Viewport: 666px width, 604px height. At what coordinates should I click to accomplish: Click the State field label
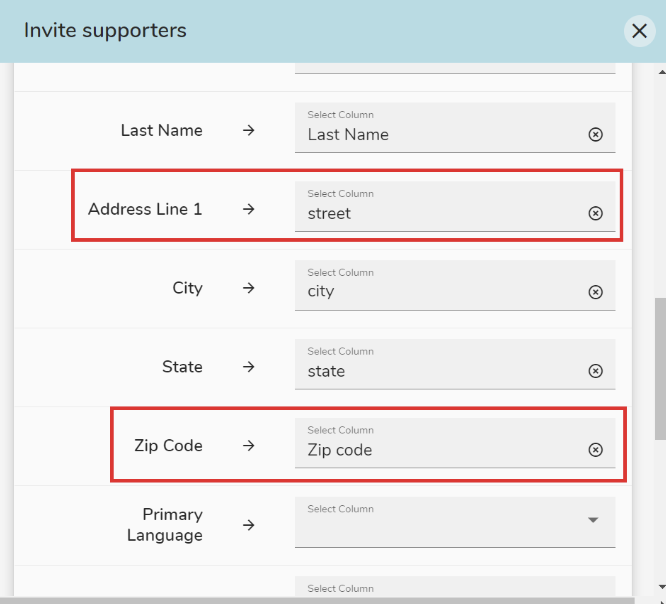tap(182, 367)
